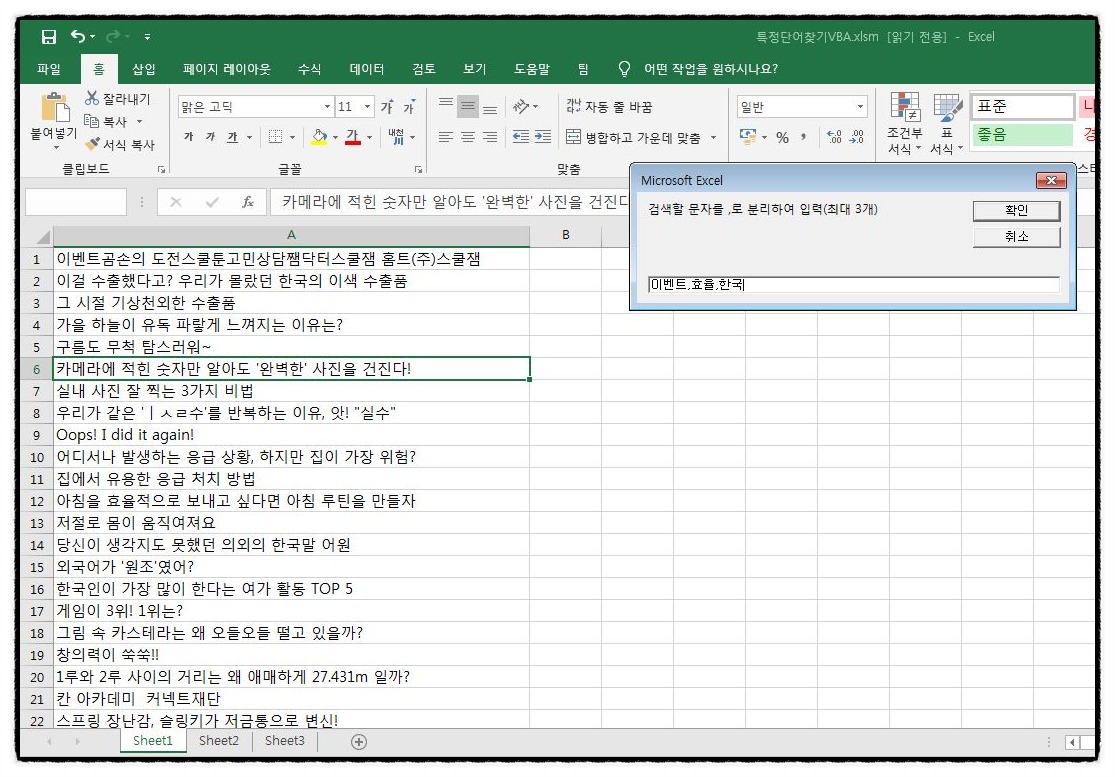Open the font size dropdown showing 11
This screenshot has height=777, width=1115.
[x=368, y=107]
